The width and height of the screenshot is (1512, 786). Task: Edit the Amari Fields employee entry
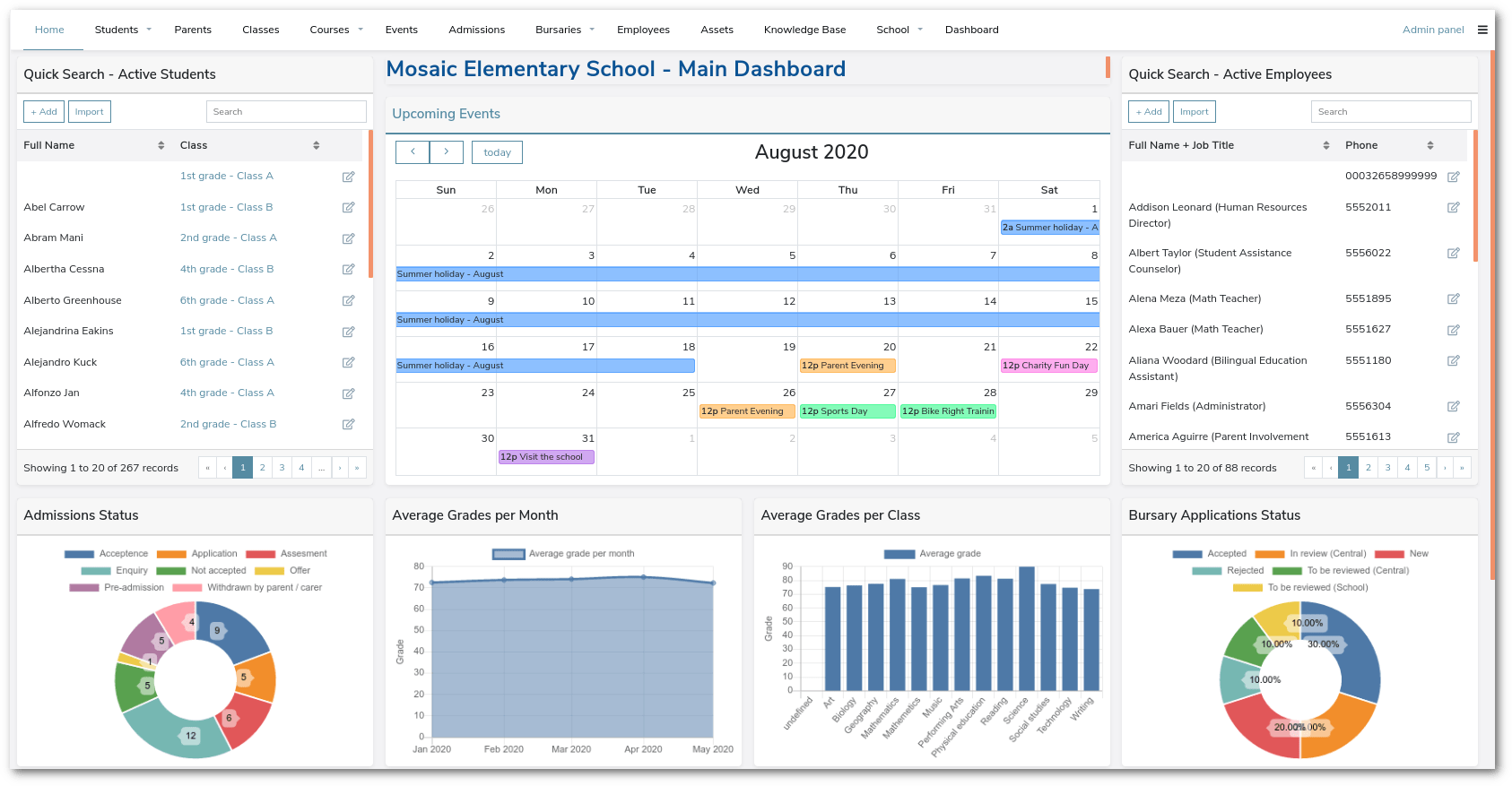tap(1454, 407)
